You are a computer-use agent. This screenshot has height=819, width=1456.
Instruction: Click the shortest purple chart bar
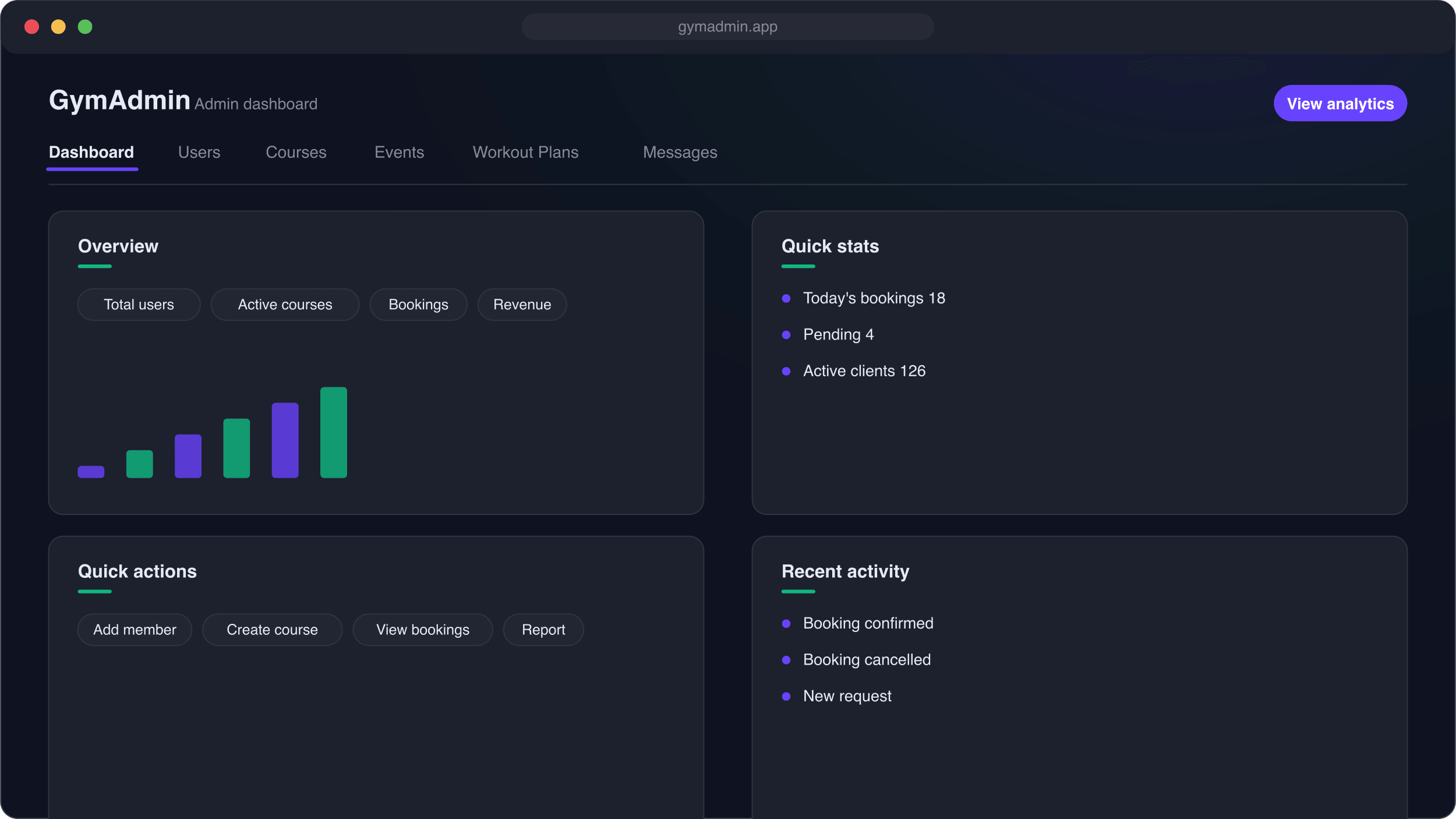[x=91, y=472]
